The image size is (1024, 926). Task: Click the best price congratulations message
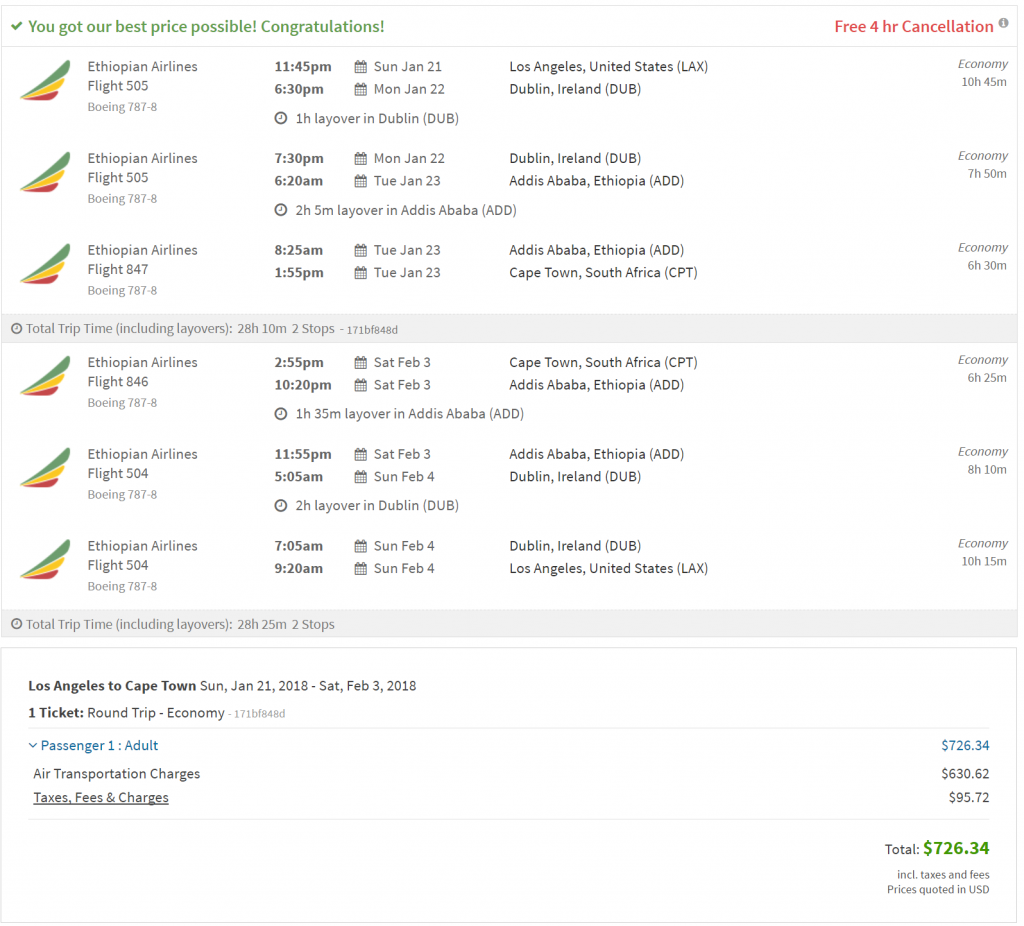point(206,27)
